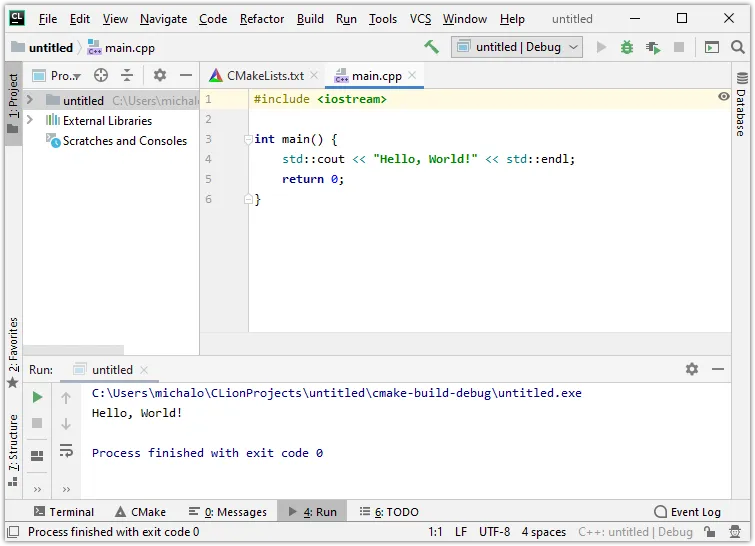Open the Navigate menu
Image resolution: width=755 pixels, height=546 pixels.
(x=163, y=19)
